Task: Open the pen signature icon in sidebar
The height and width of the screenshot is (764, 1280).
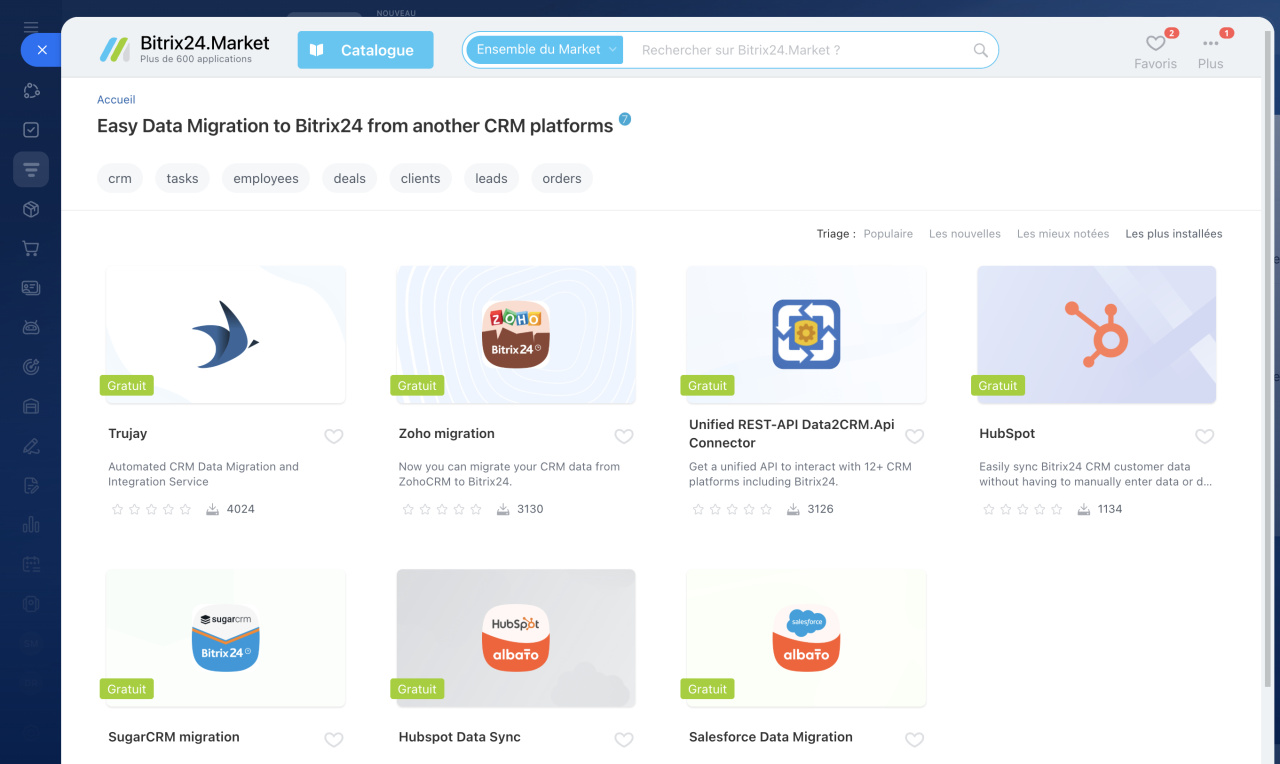Action: [x=31, y=446]
